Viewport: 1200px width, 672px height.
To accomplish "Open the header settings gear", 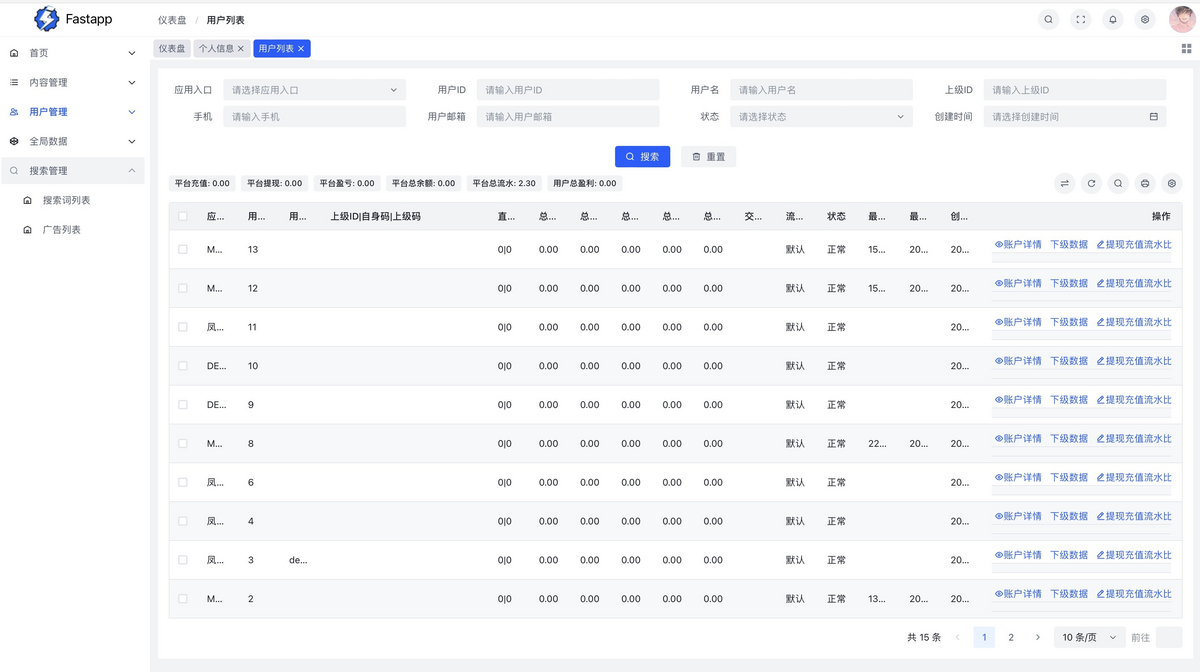I will pos(1145,19).
